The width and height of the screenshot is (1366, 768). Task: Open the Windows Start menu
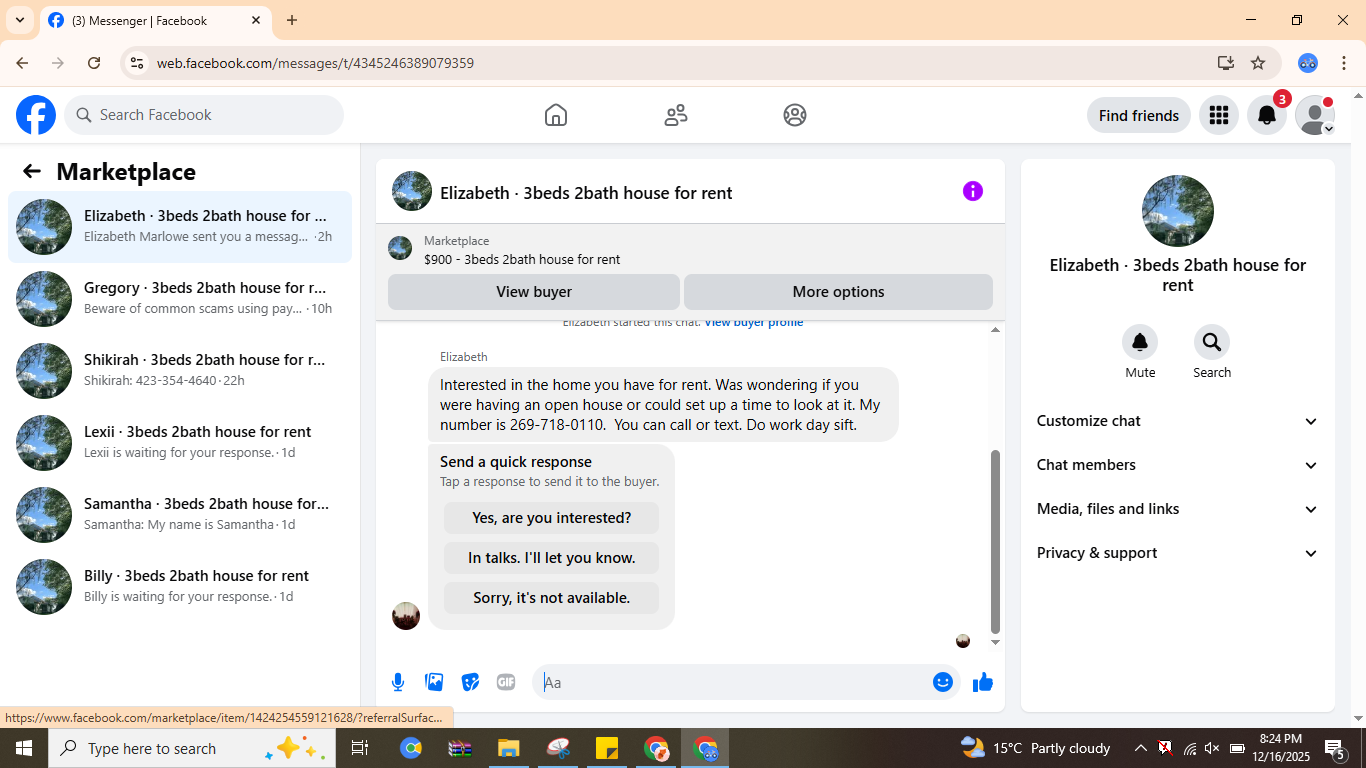[x=24, y=748]
